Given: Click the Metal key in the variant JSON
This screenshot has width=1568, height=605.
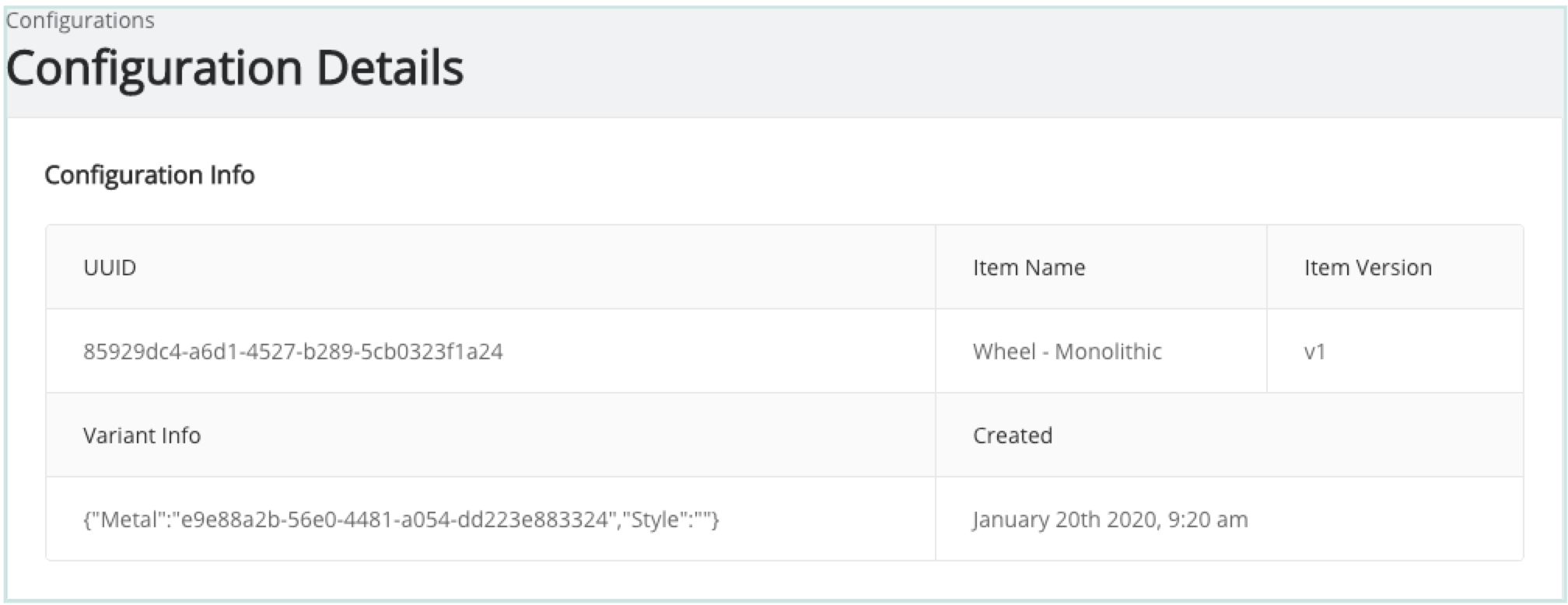Looking at the screenshot, I should (129, 519).
